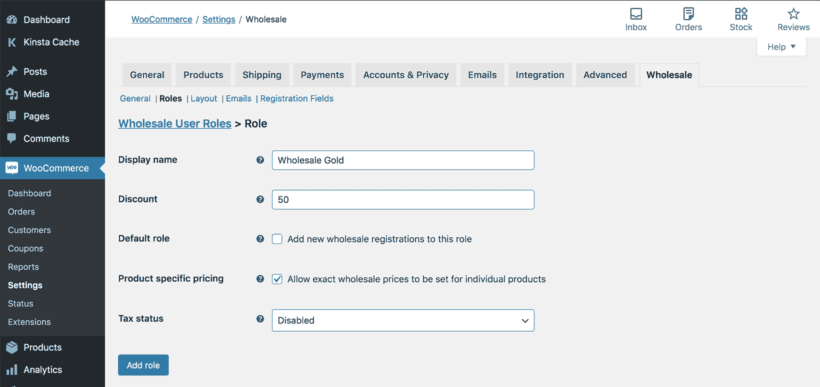Open the Layout sub-section link
The image size is (820, 387).
203,98
